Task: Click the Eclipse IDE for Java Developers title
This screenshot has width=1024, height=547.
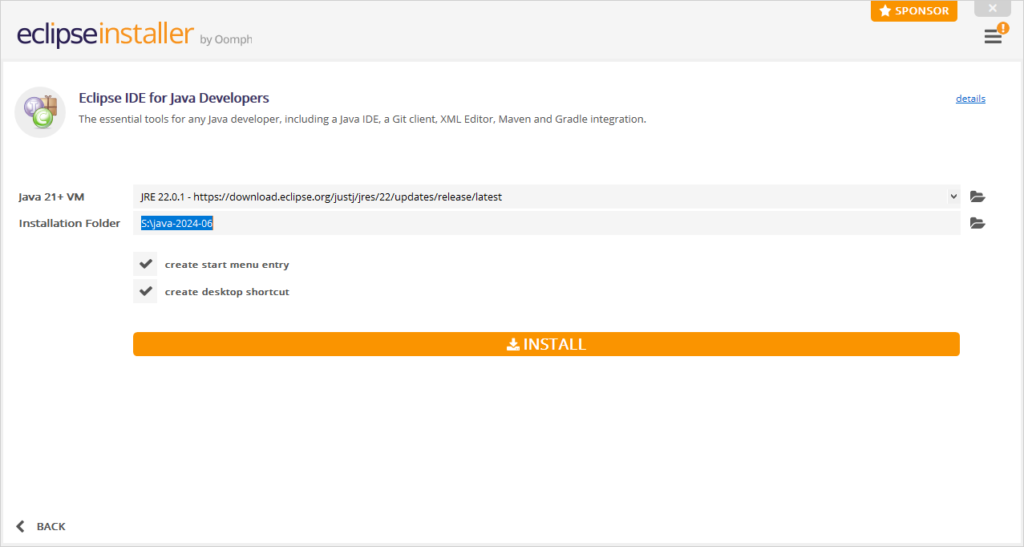Action: tap(174, 98)
